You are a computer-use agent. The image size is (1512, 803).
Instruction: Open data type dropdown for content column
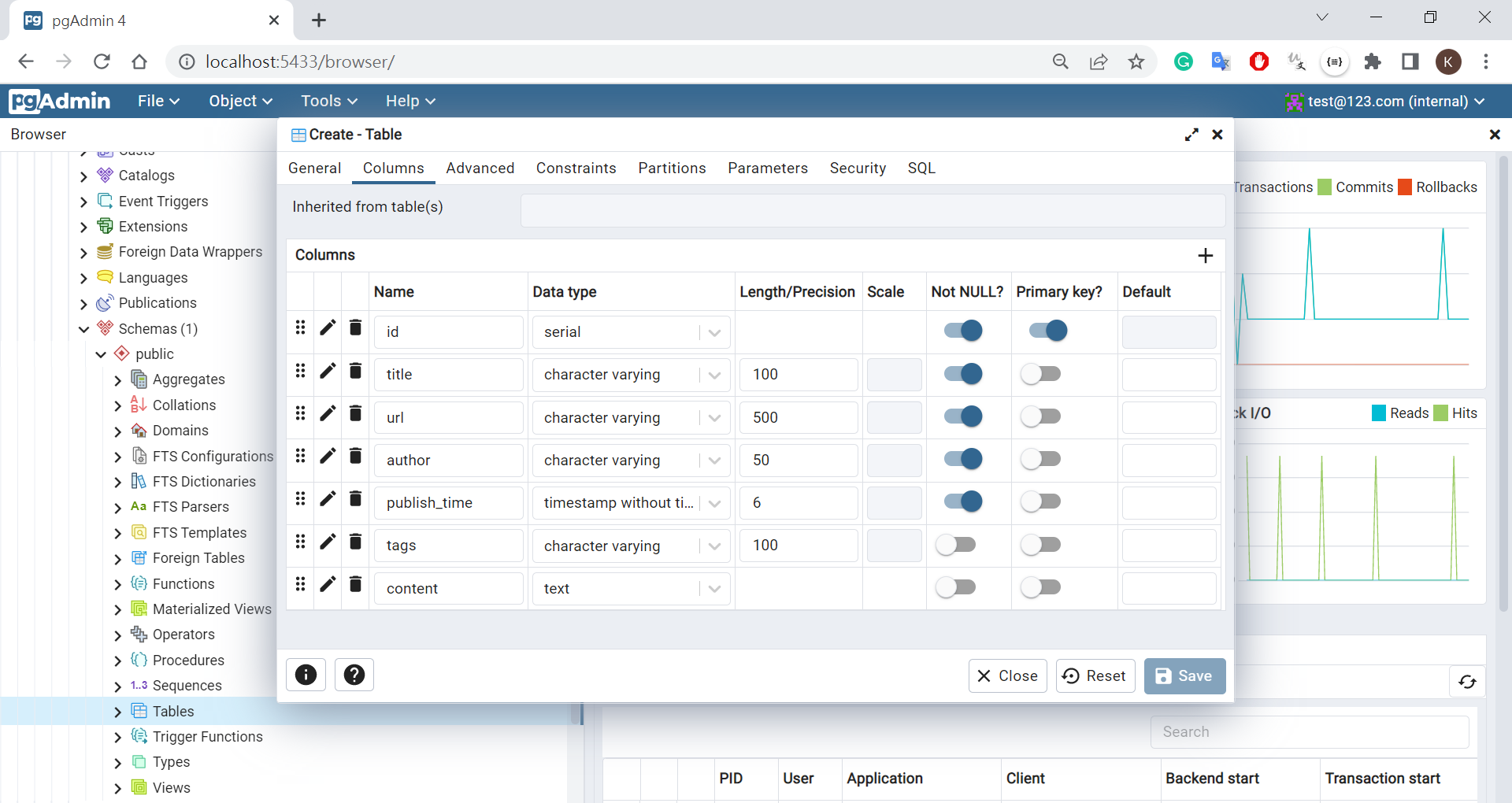coord(714,589)
